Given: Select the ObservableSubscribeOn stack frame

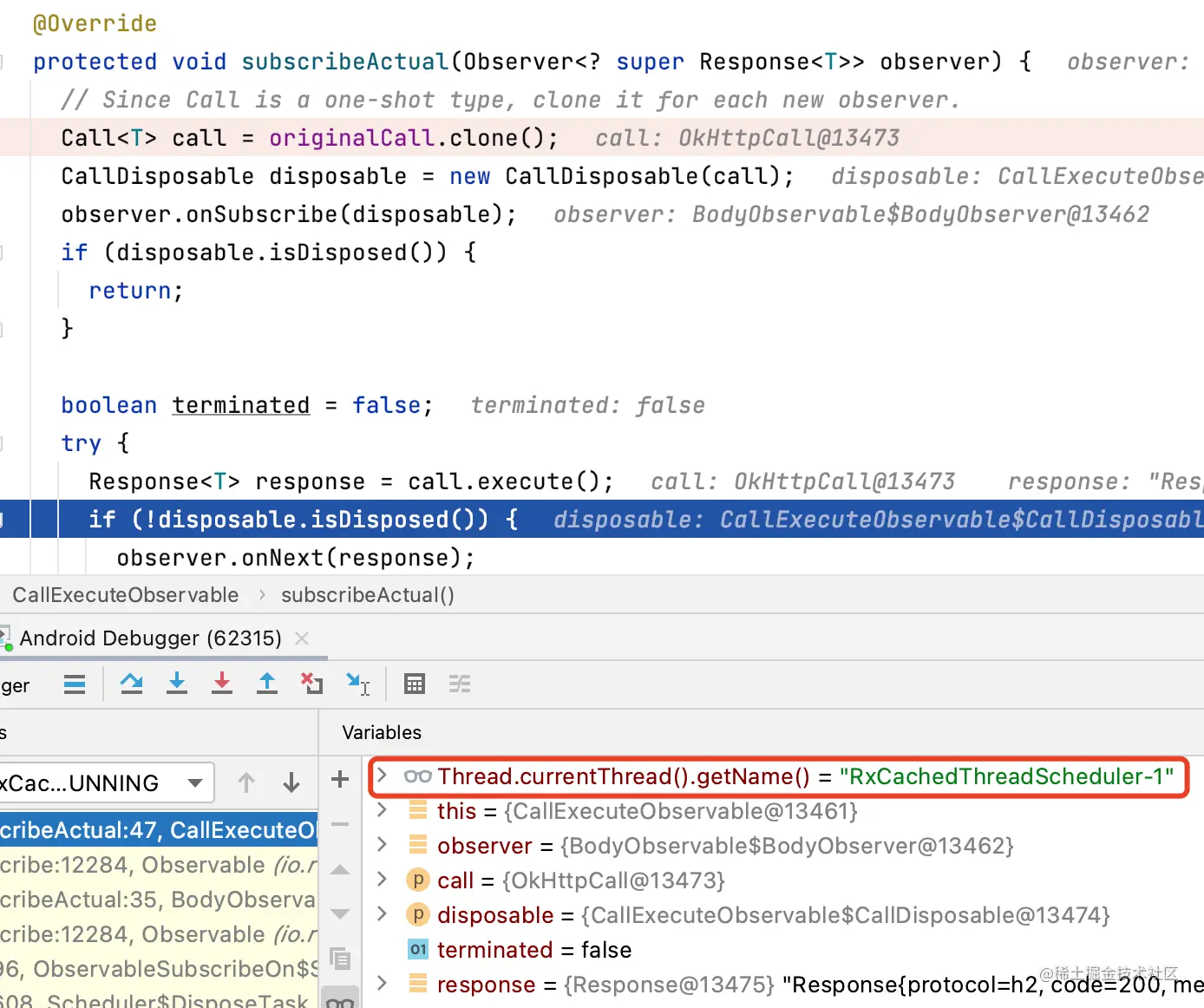Looking at the screenshot, I should (x=159, y=969).
